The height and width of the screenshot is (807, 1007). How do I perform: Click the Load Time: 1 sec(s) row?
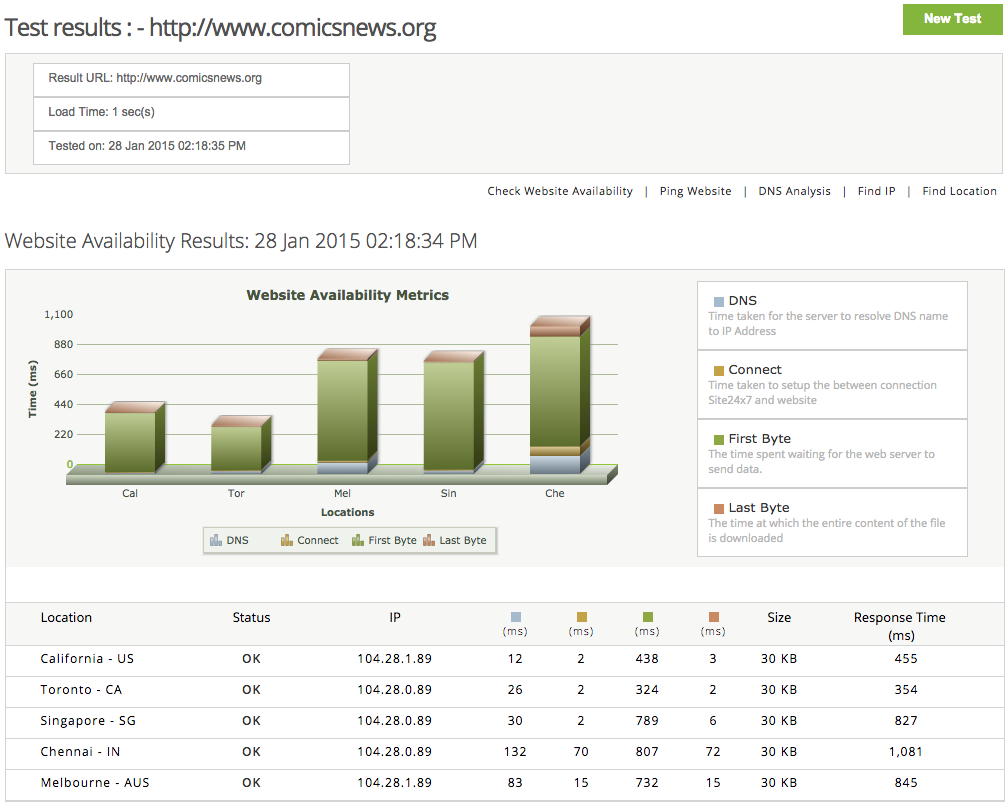[191, 112]
